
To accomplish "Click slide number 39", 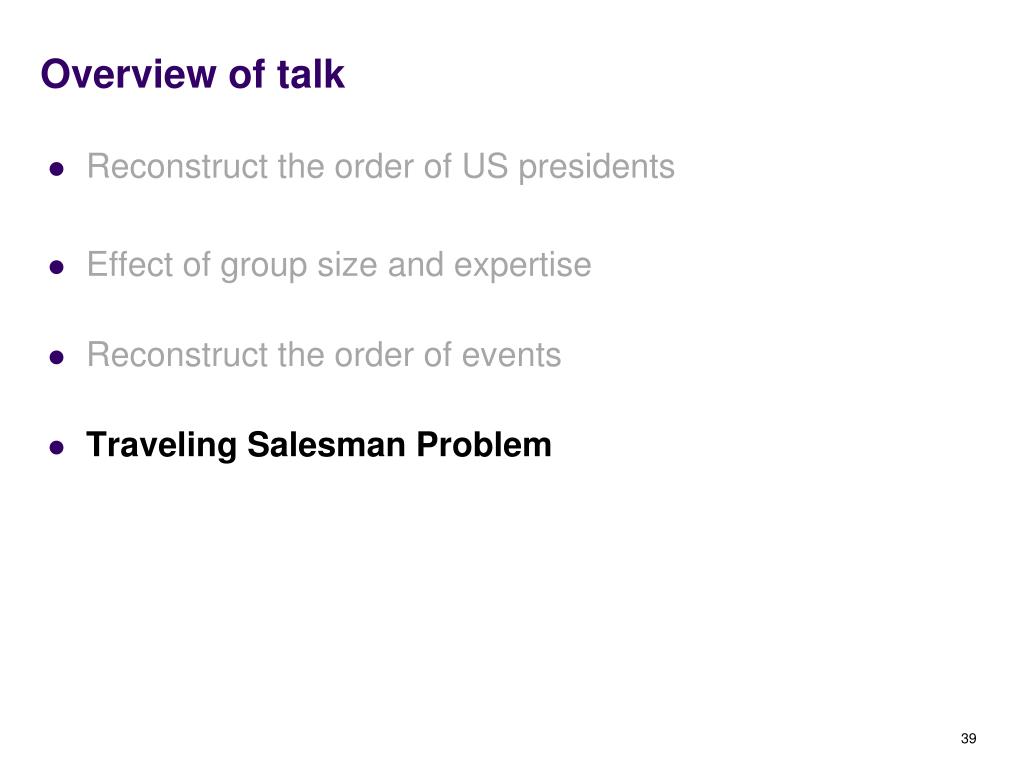I will (x=968, y=739).
